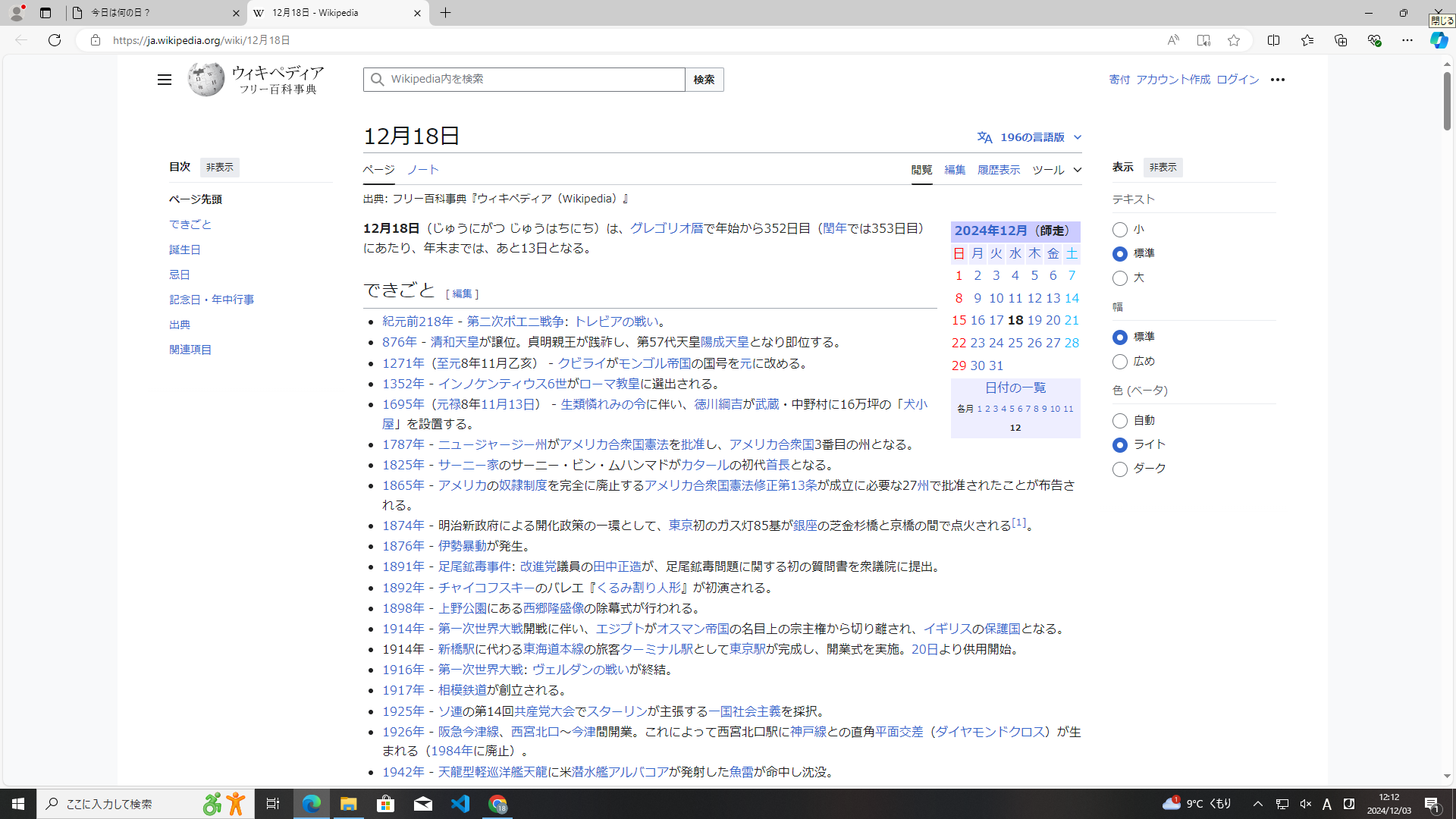Launch Visual Studio Code from the taskbar

[x=460, y=803]
